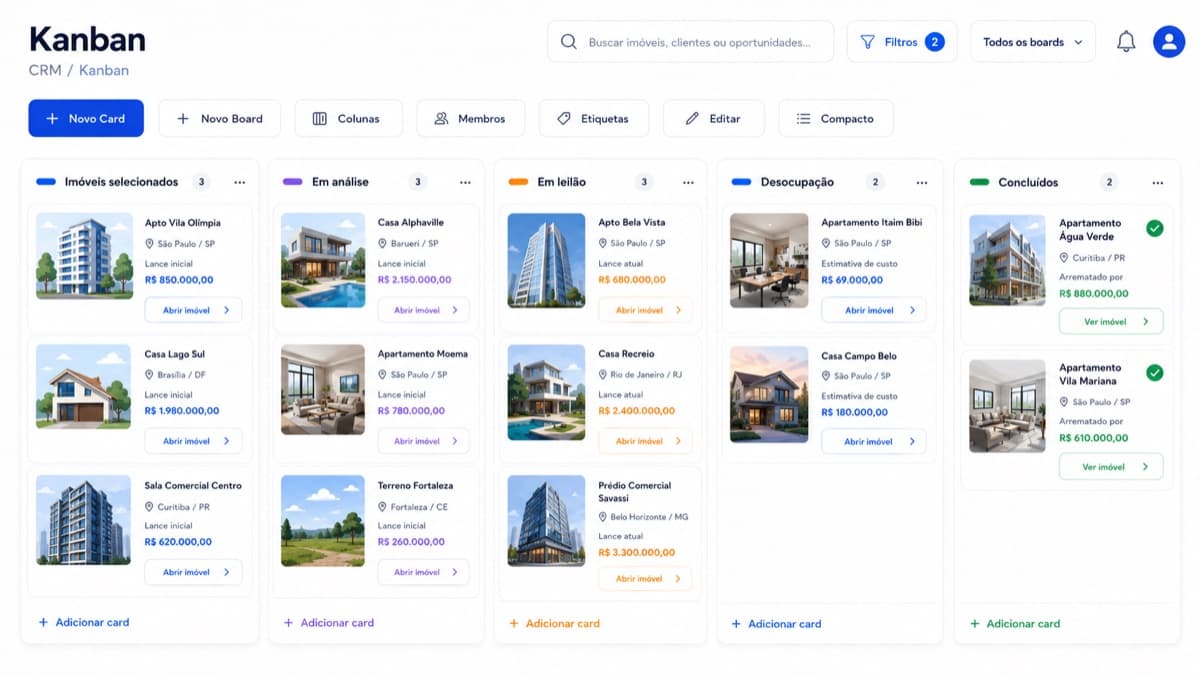Open the Todos os boards dropdown
This screenshot has height=675, width=1200.
(1033, 42)
